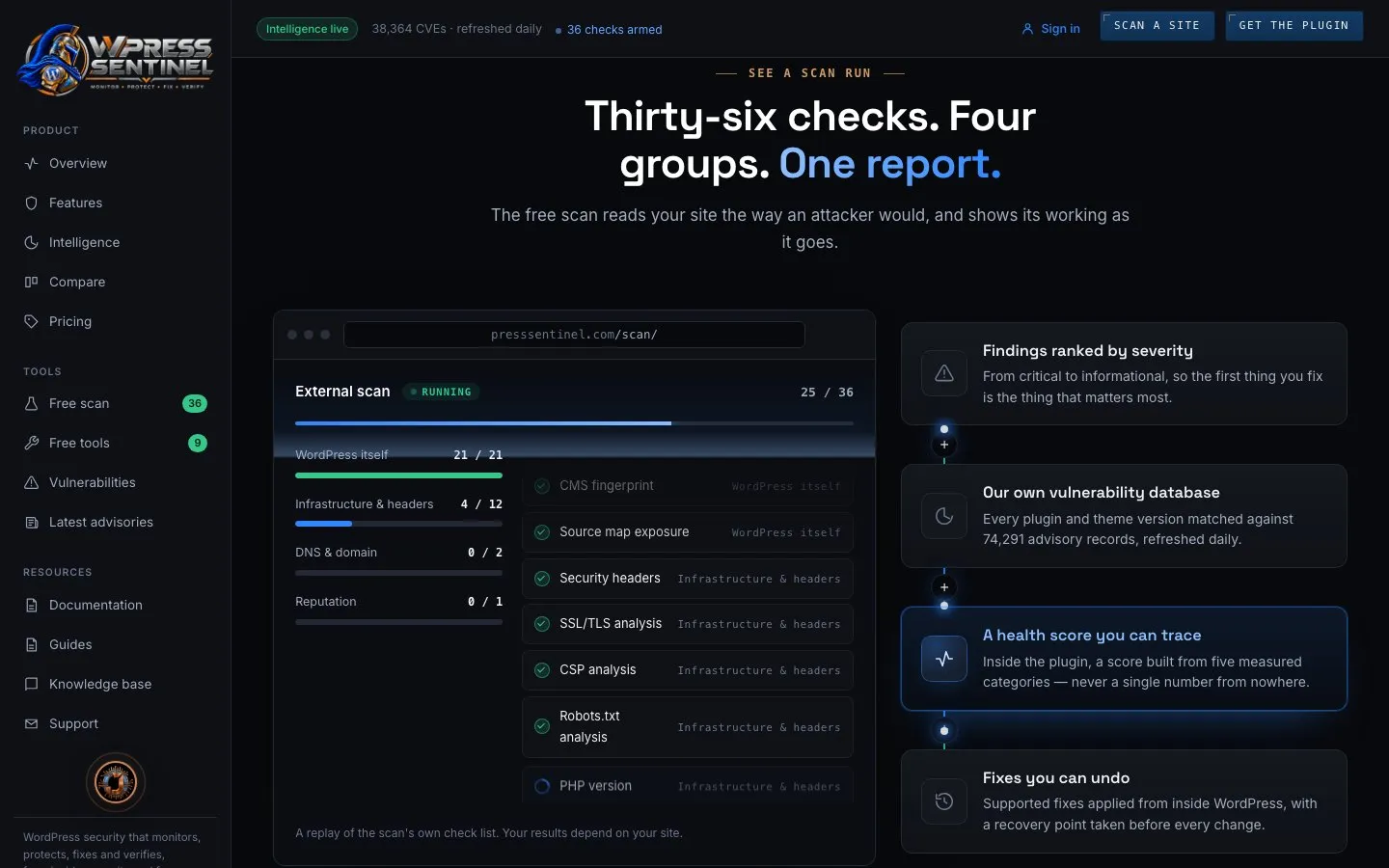Click the WPress Sentinel logo
The width and height of the screenshot is (1389, 868).
coord(115,60)
